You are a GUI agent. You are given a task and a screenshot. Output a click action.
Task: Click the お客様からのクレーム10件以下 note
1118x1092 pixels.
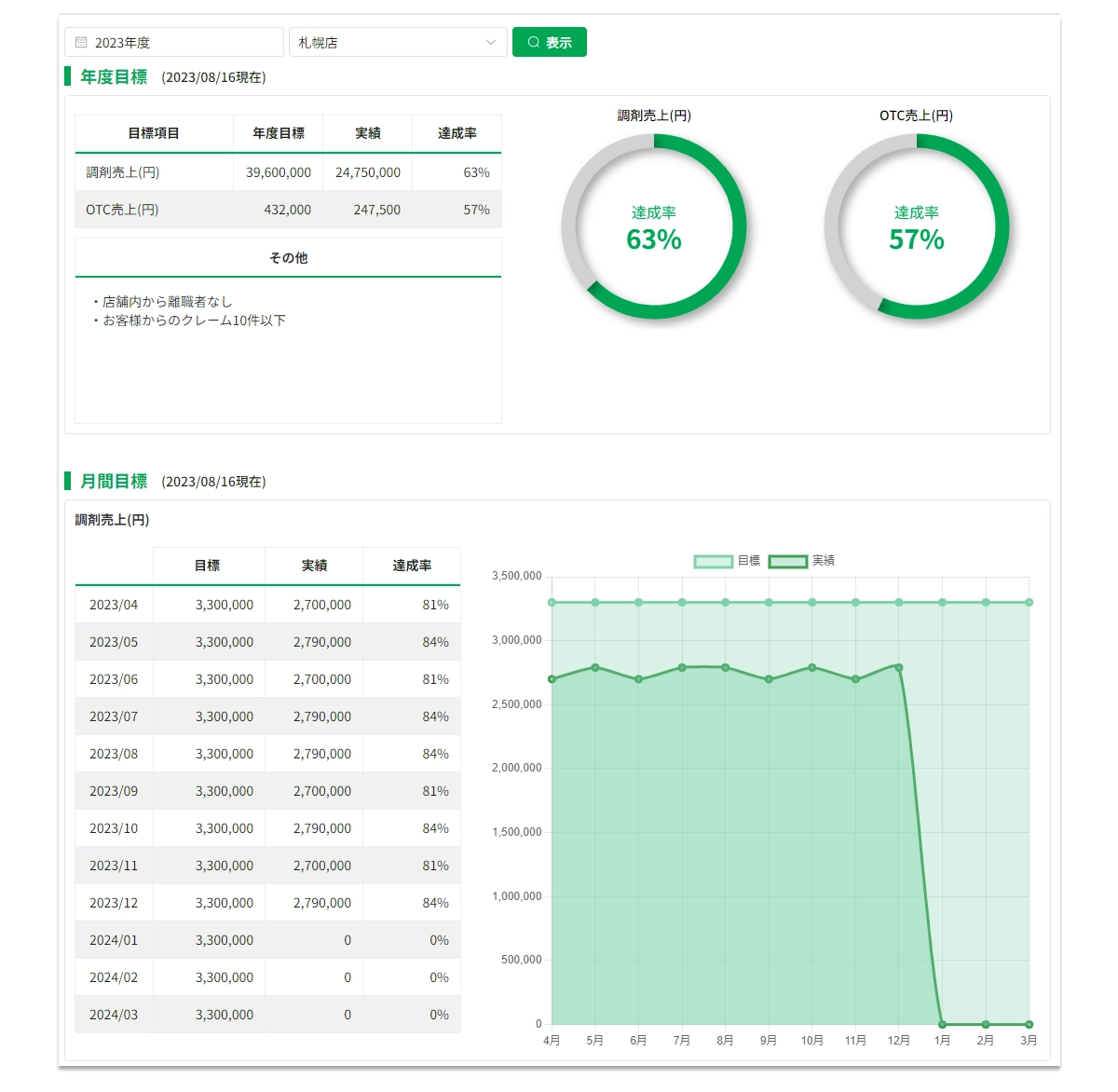tap(188, 321)
